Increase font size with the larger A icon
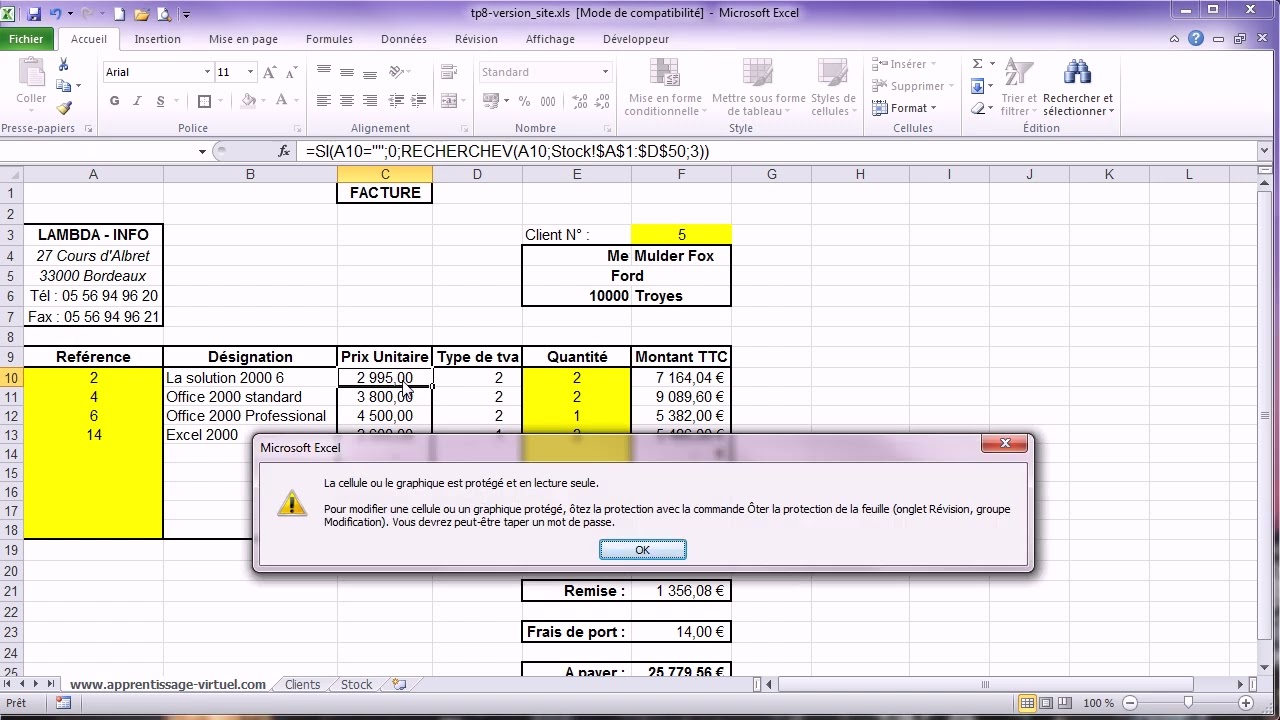The height and width of the screenshot is (720, 1280). tap(271, 72)
